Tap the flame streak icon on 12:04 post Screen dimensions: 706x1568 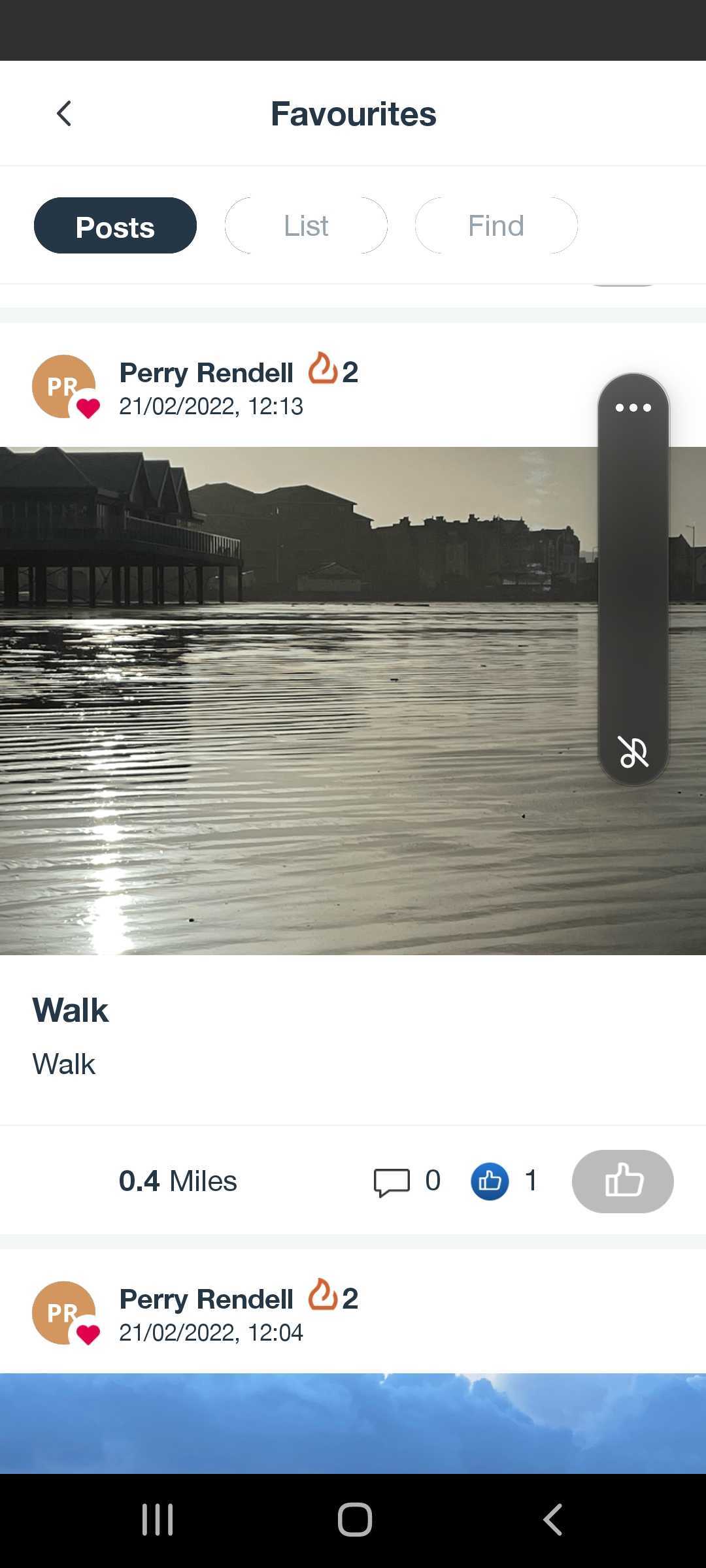tap(323, 1295)
